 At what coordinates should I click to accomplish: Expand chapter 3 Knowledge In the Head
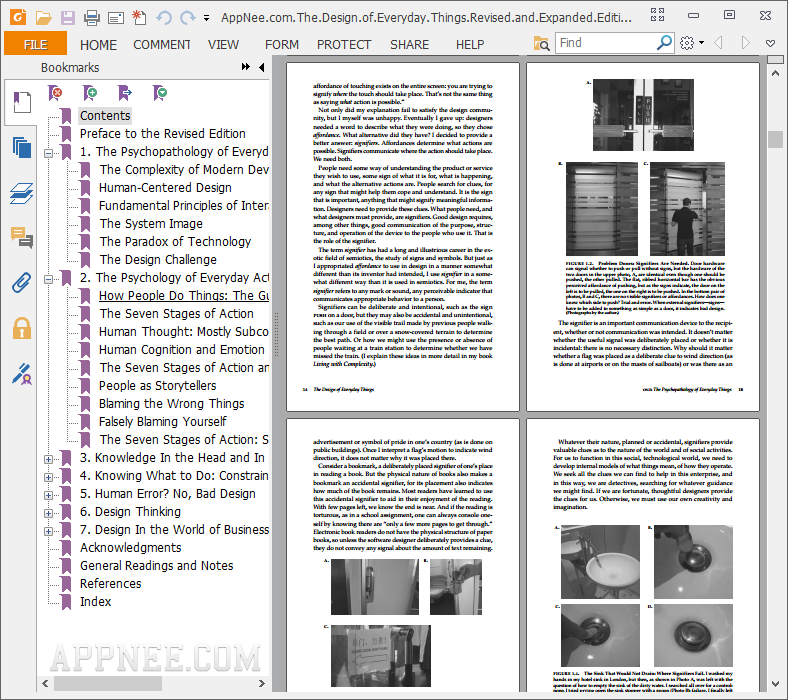click(48, 459)
